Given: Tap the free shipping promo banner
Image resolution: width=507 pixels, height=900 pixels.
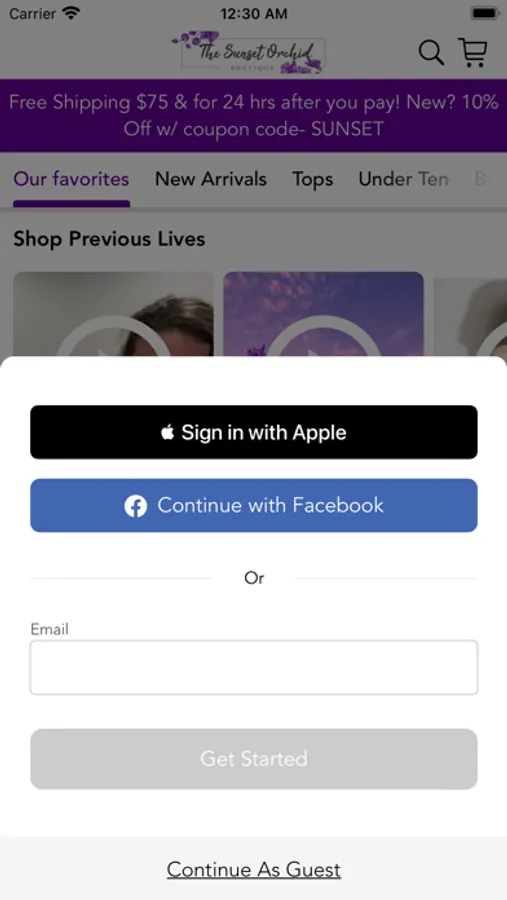Looking at the screenshot, I should click(x=253, y=115).
